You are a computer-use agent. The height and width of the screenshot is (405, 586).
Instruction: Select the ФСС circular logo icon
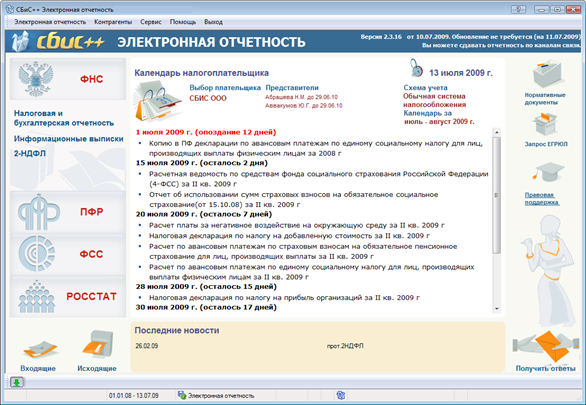[x=37, y=254]
